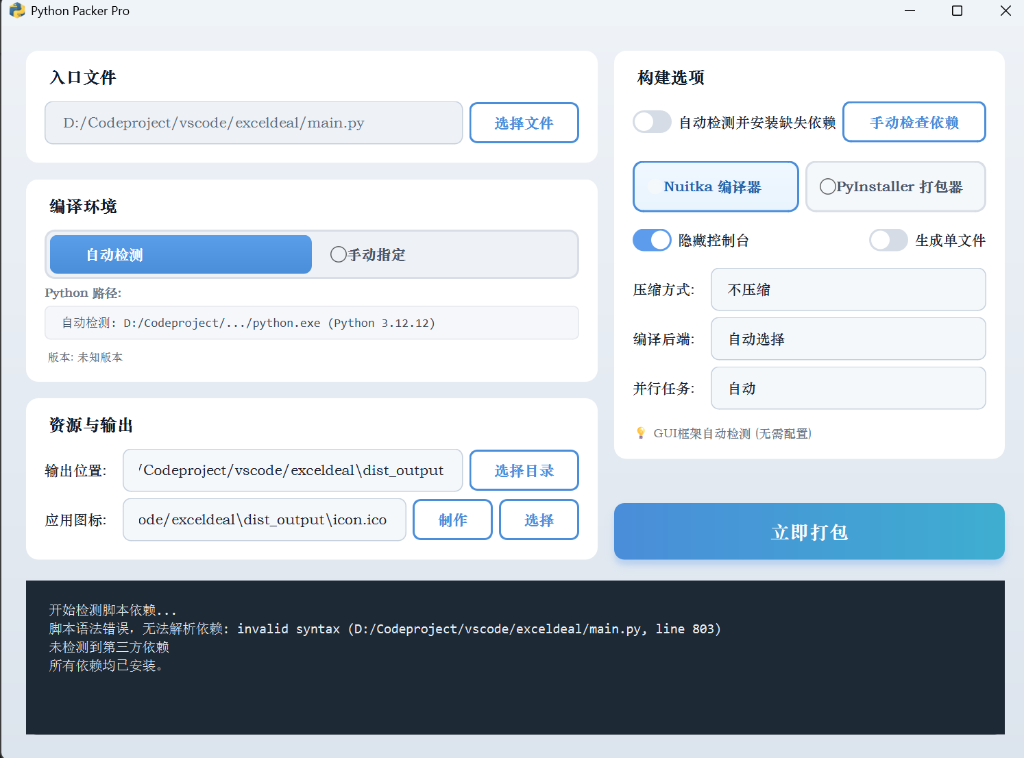Image resolution: width=1024 pixels, height=758 pixels.
Task: Open the 编译后端 dropdown showing 自动选择
Action: 848,339
